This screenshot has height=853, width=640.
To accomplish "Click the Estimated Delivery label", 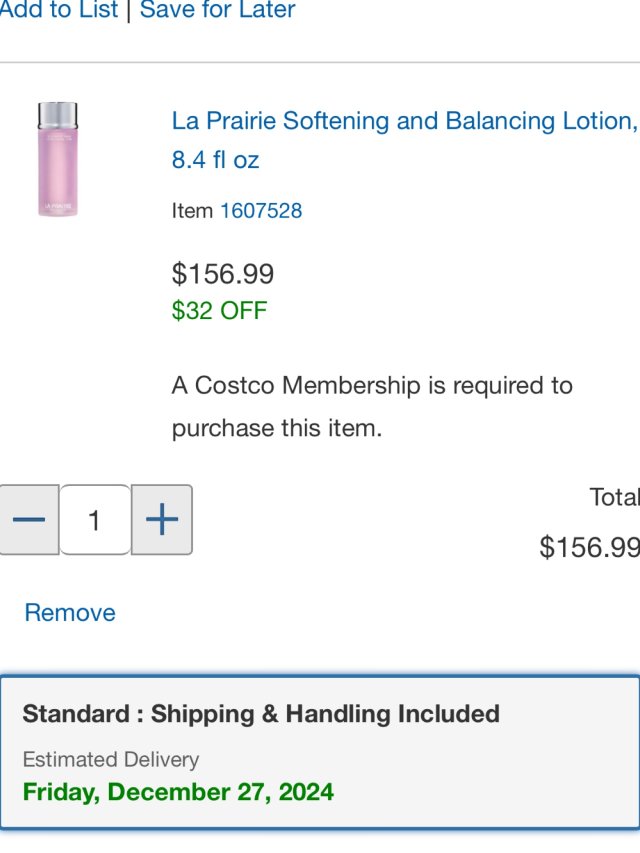I will click(111, 760).
